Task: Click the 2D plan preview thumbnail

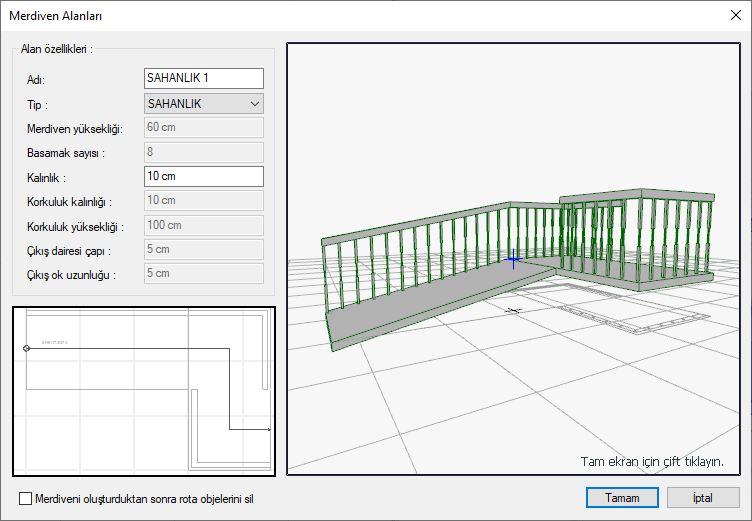Action: click(x=143, y=390)
